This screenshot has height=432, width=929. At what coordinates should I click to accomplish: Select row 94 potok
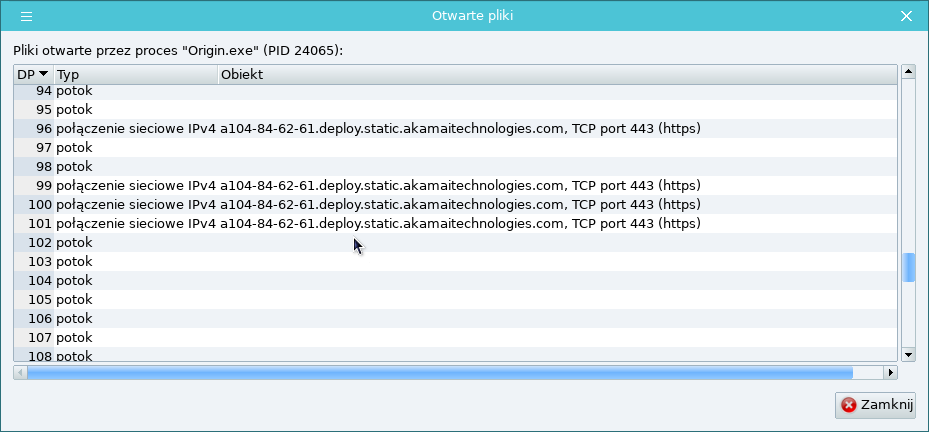[456, 91]
